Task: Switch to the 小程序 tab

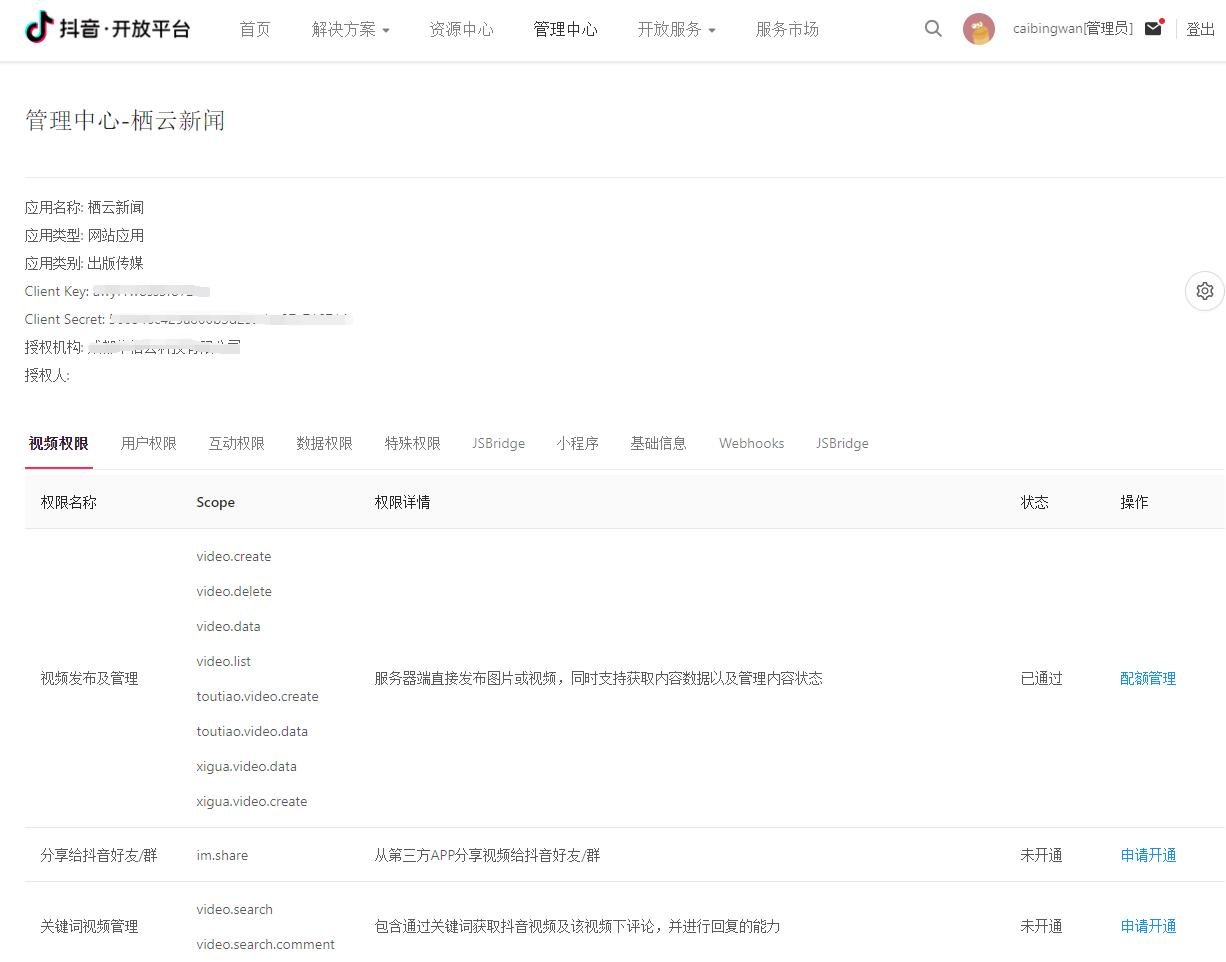Action: [x=577, y=443]
